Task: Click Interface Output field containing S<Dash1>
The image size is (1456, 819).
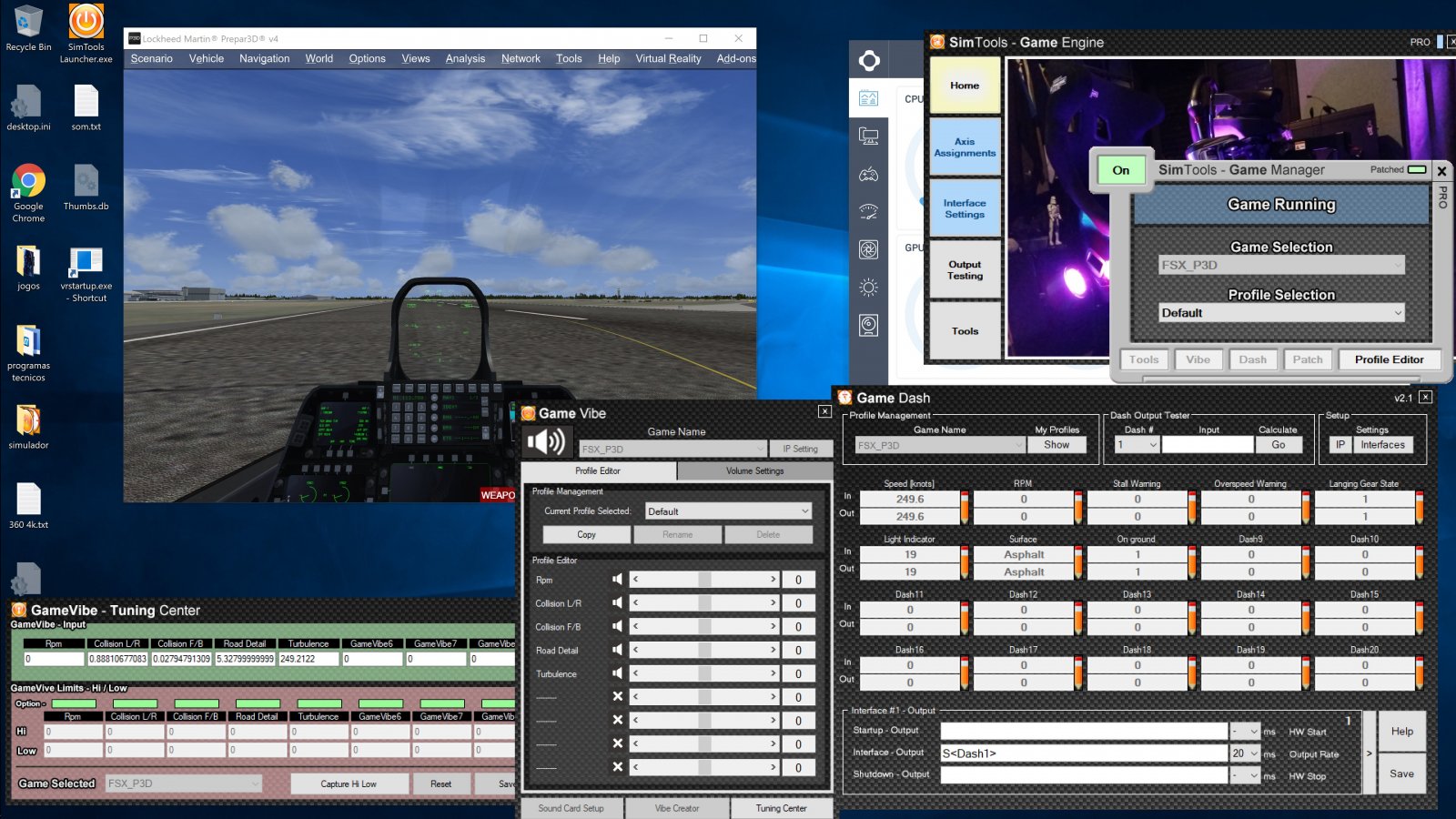Action: pos(1084,753)
